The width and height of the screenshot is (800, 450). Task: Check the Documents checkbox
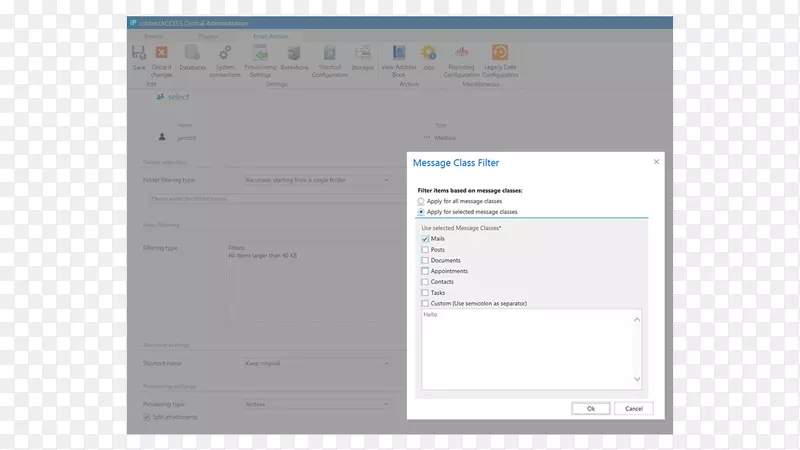click(425, 260)
